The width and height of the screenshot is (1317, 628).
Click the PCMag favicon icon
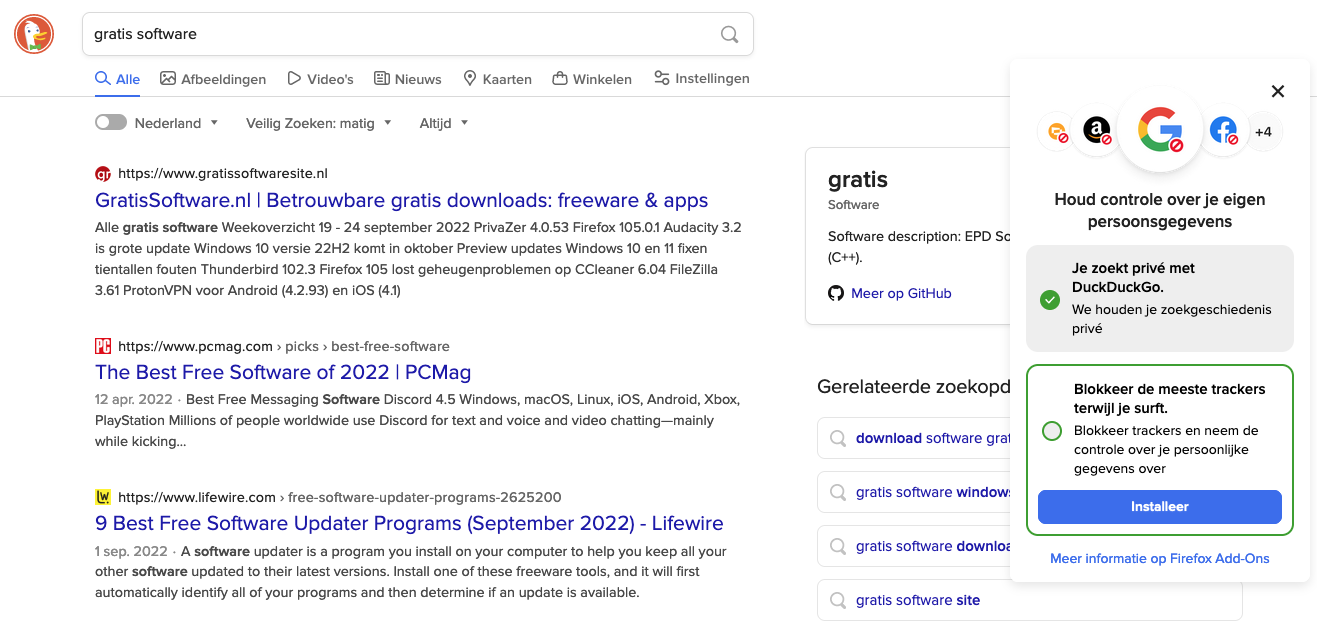coord(103,346)
